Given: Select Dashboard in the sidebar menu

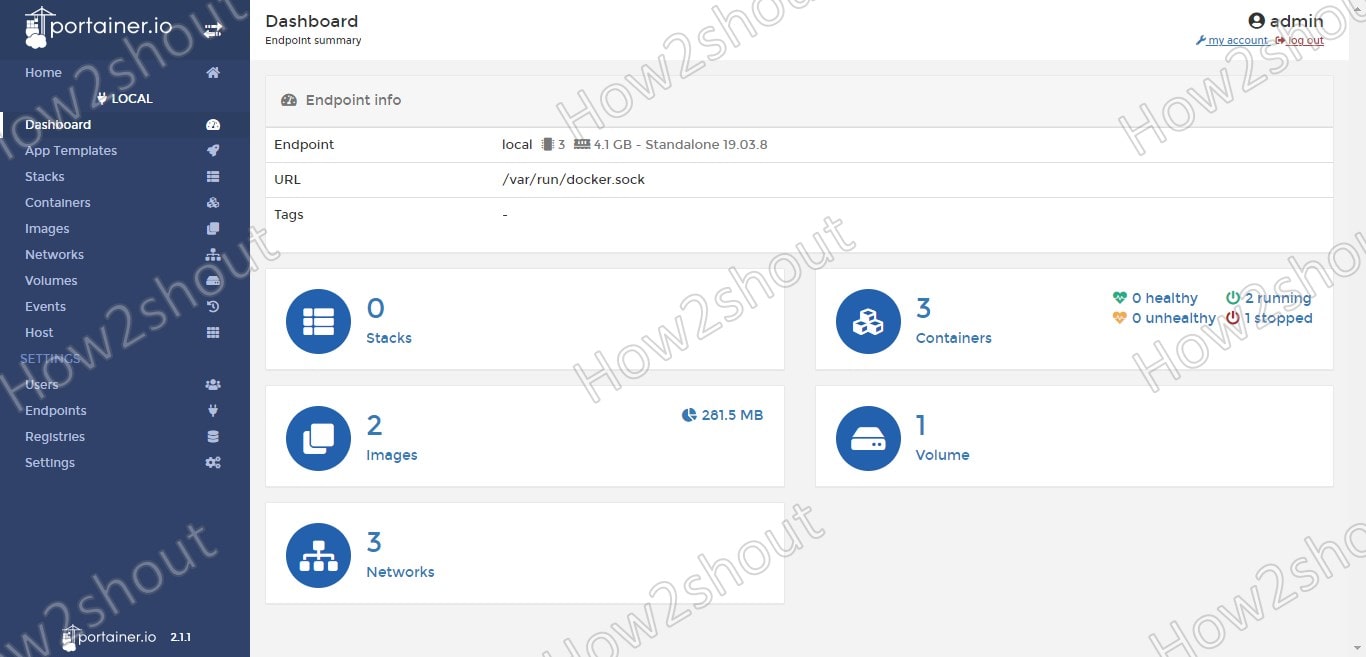Looking at the screenshot, I should point(57,124).
